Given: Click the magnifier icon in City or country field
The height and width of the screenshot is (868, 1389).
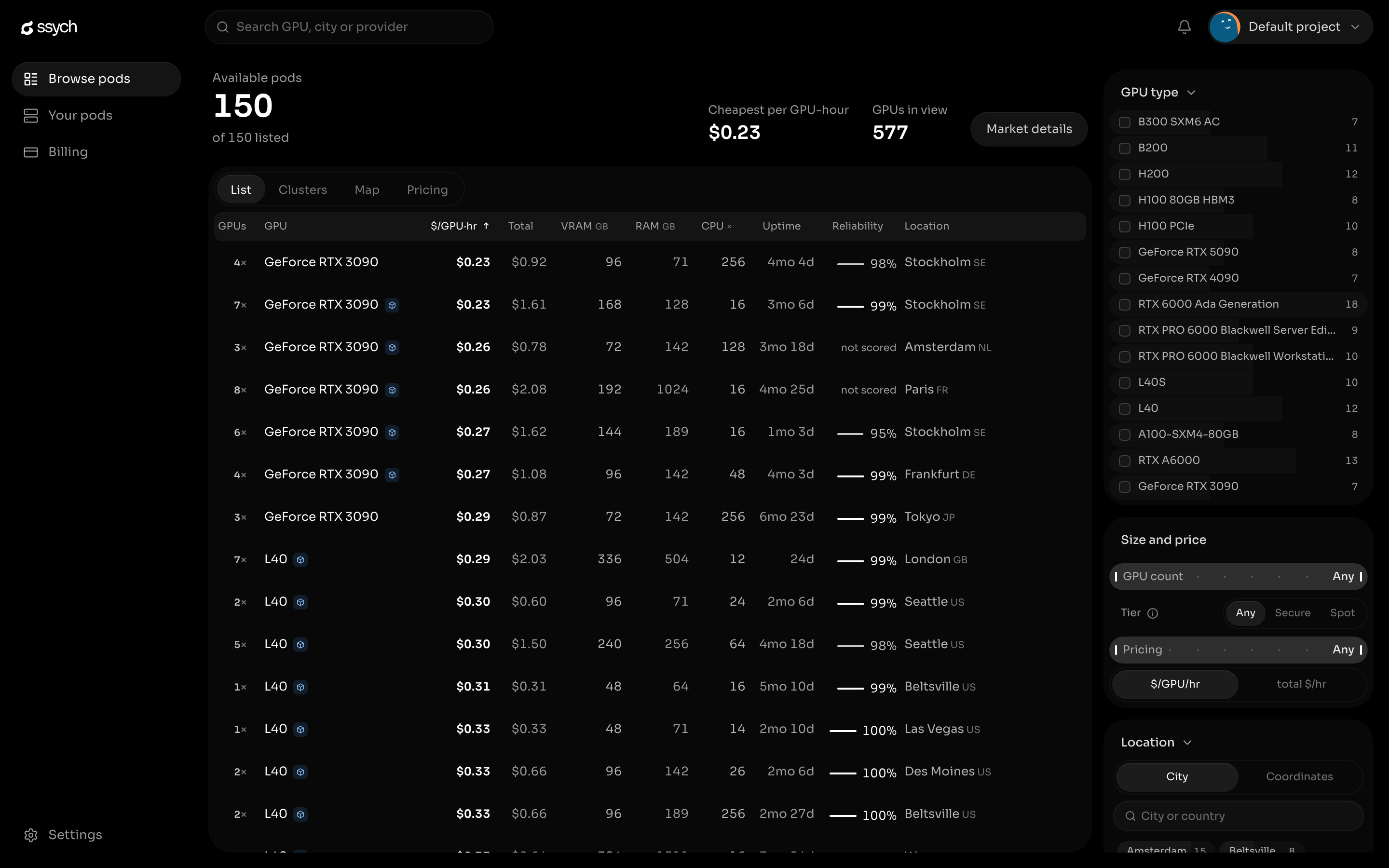Looking at the screenshot, I should 1130,816.
